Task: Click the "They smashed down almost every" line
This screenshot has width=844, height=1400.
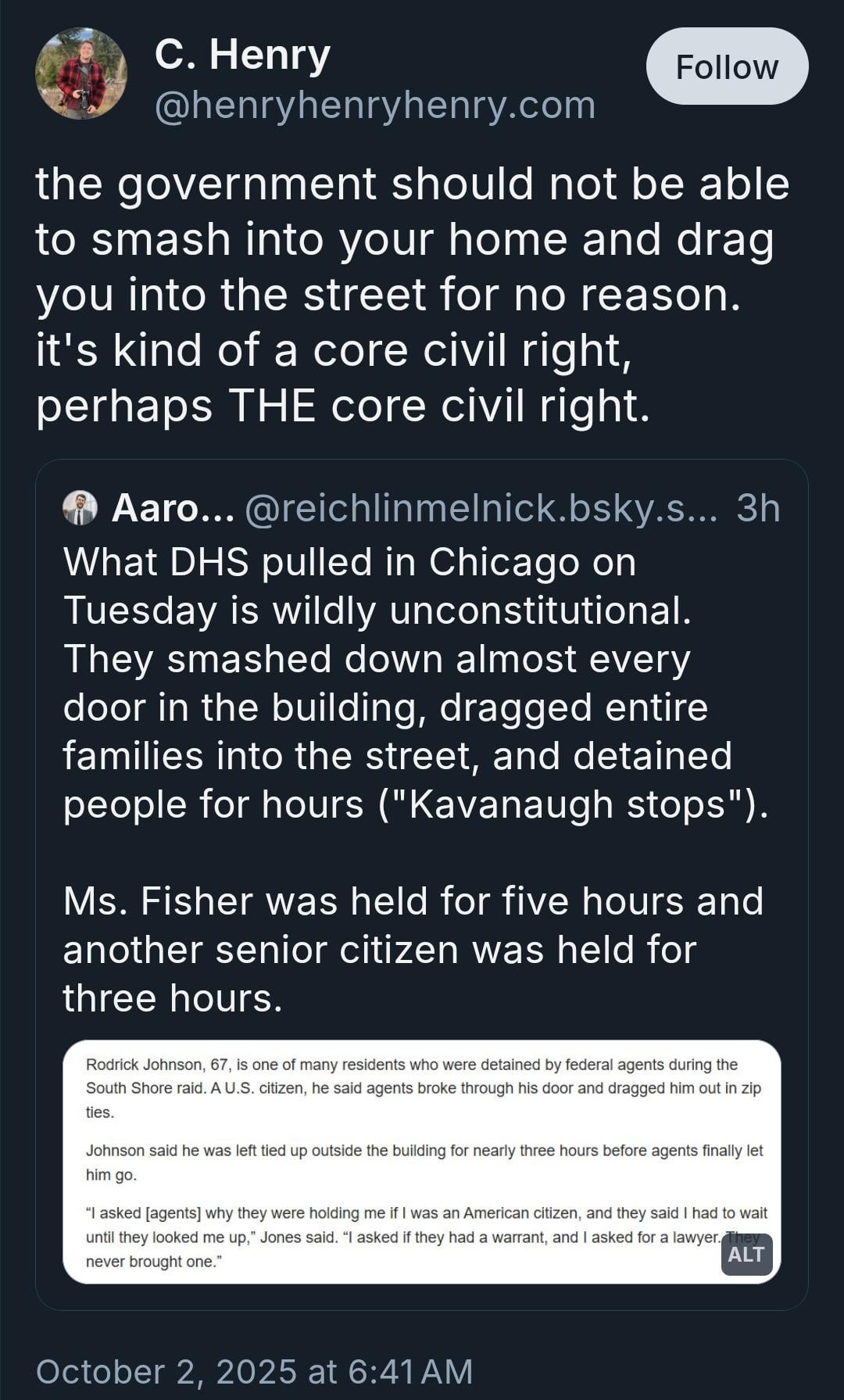Action: pos(377,659)
